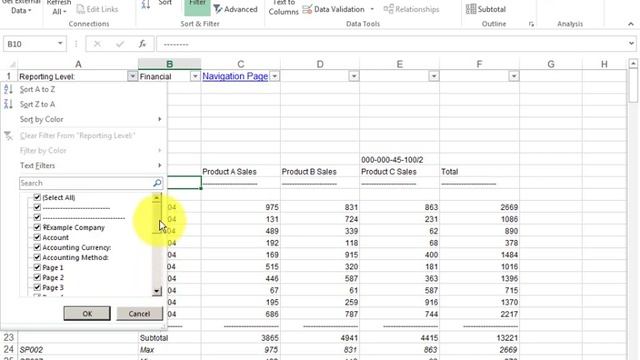Open the Filter by Color submenu
The height and width of the screenshot is (360, 640).
84,150
